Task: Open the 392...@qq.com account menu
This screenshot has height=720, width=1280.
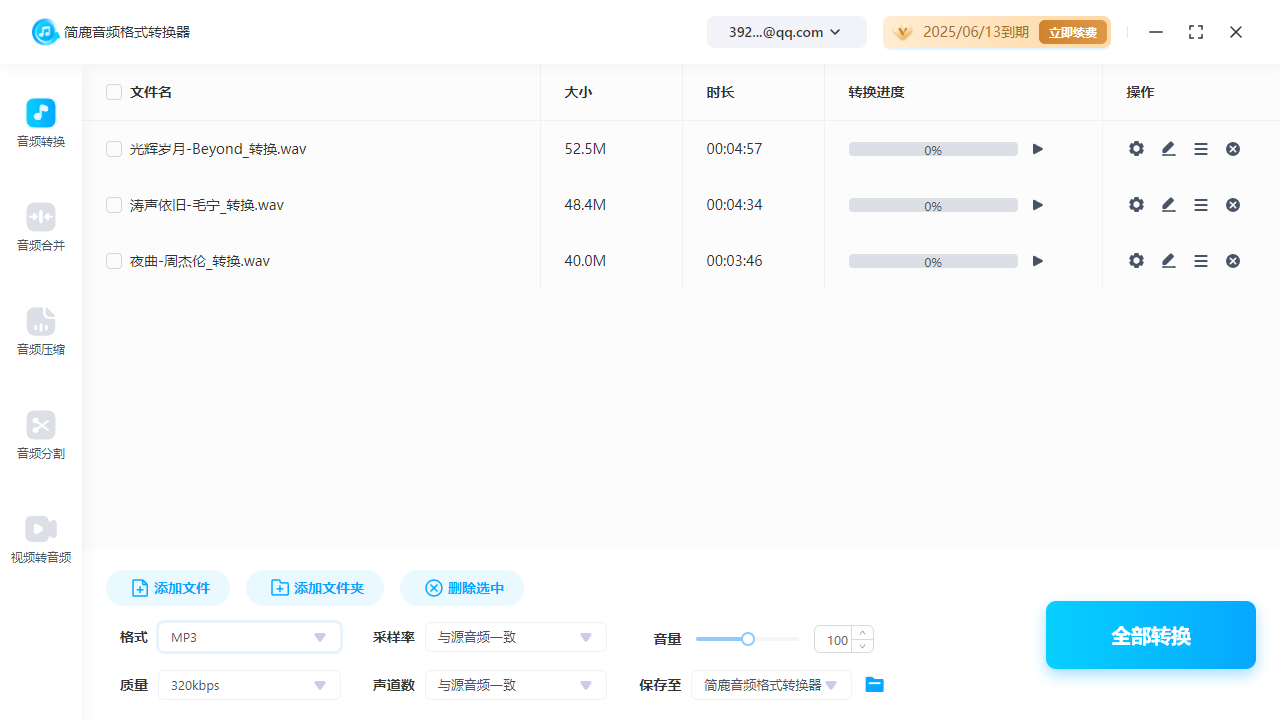Action: coord(786,31)
